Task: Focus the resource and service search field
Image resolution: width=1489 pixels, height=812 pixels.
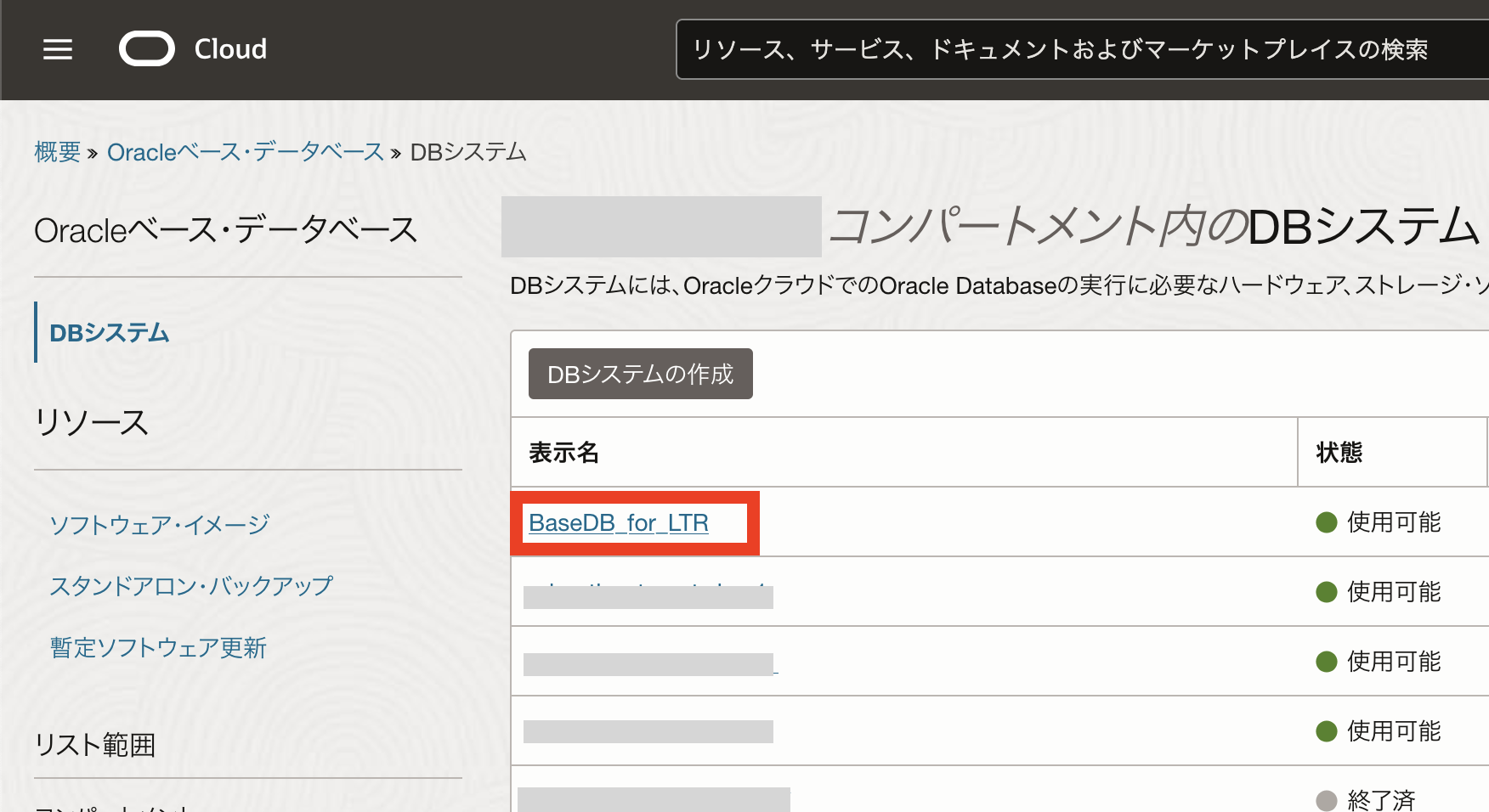Action: pyautogui.click(x=1071, y=49)
